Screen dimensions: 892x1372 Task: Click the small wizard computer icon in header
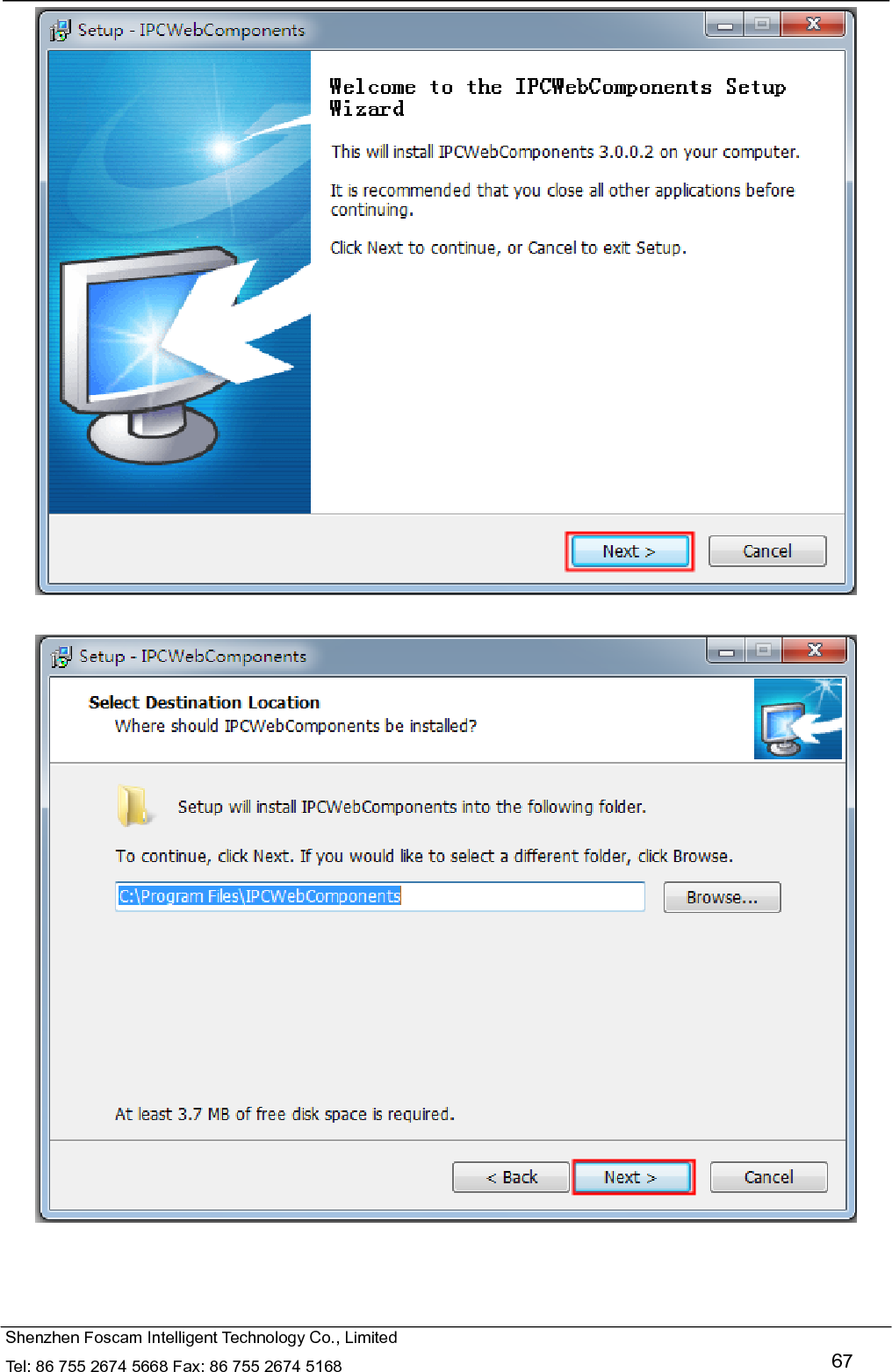coord(798,719)
